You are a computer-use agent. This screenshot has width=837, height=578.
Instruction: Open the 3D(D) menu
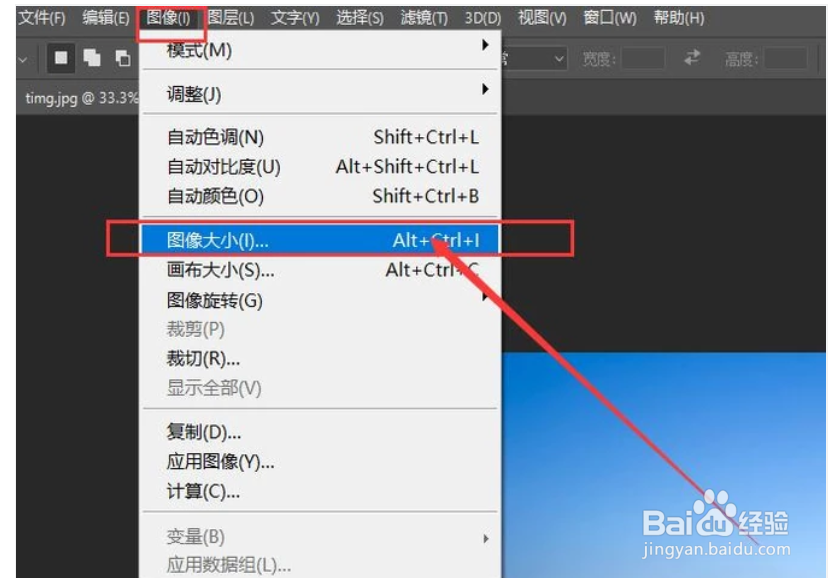[x=483, y=18]
